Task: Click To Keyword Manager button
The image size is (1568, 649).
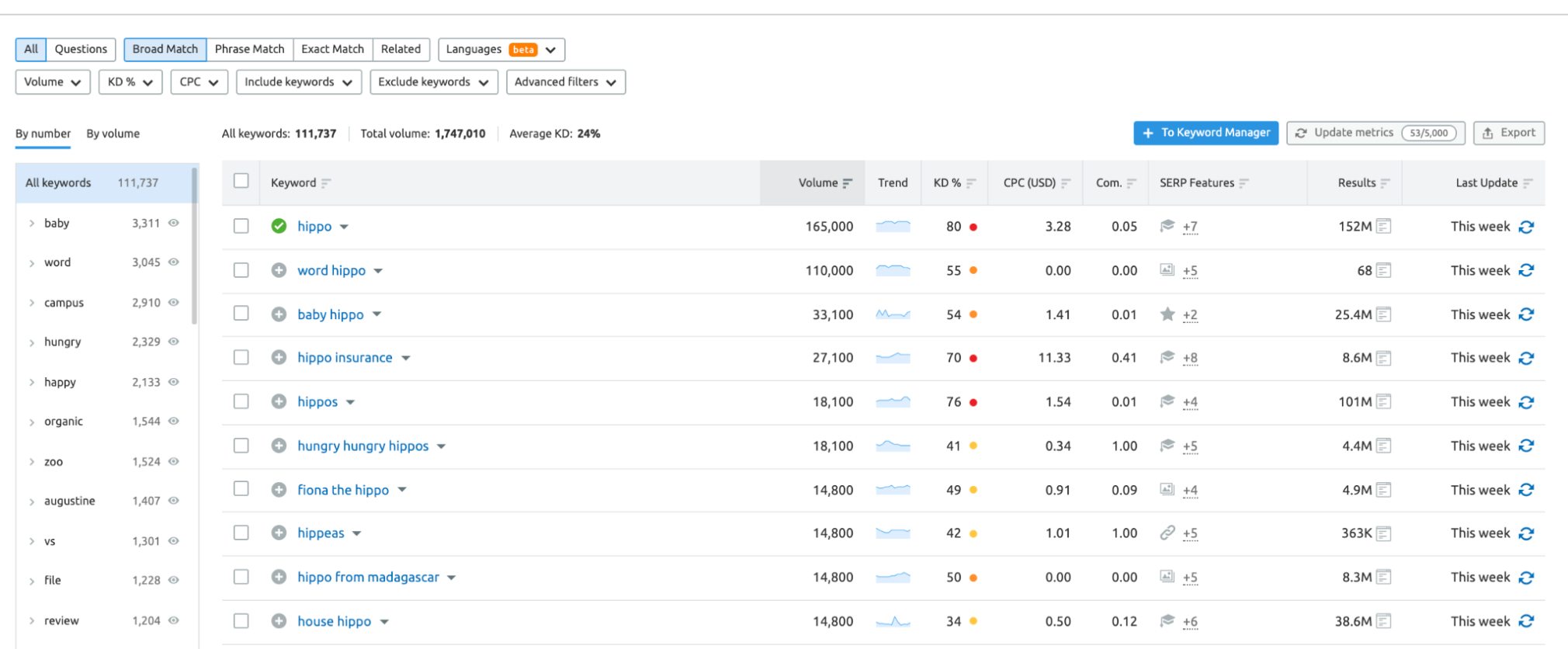Action: (x=1206, y=133)
